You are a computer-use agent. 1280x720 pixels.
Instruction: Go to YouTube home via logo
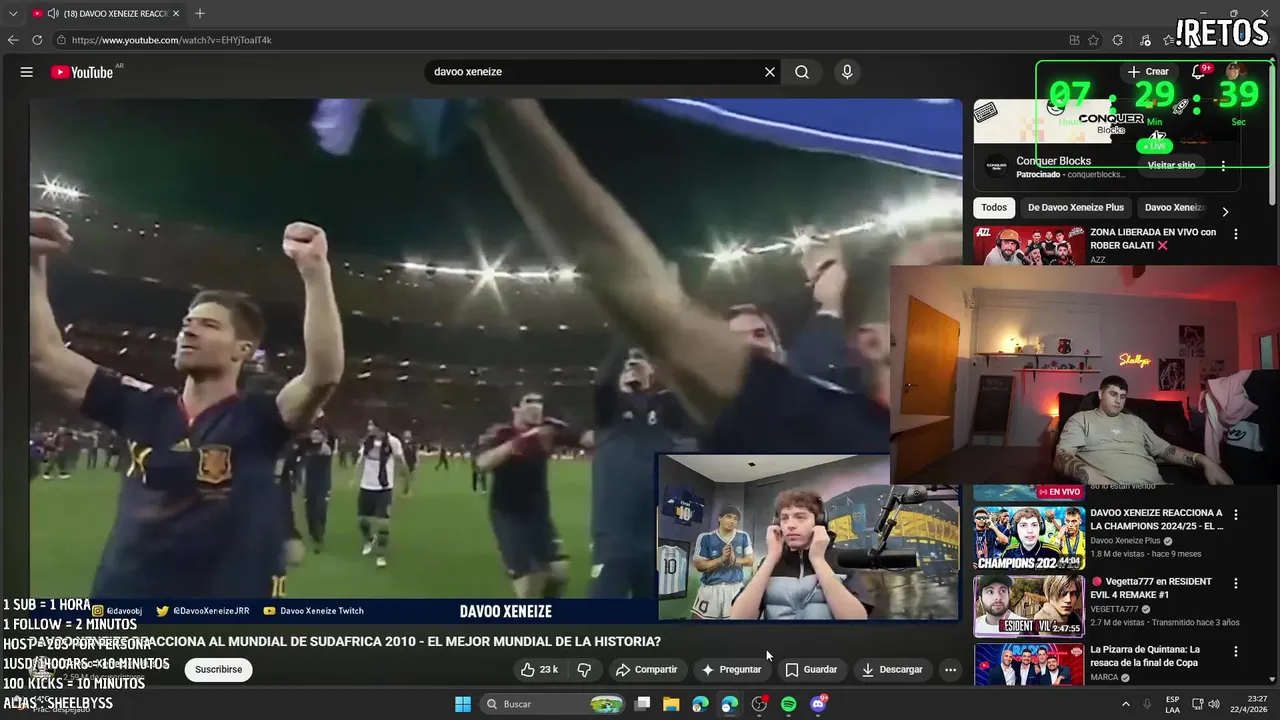click(82, 72)
